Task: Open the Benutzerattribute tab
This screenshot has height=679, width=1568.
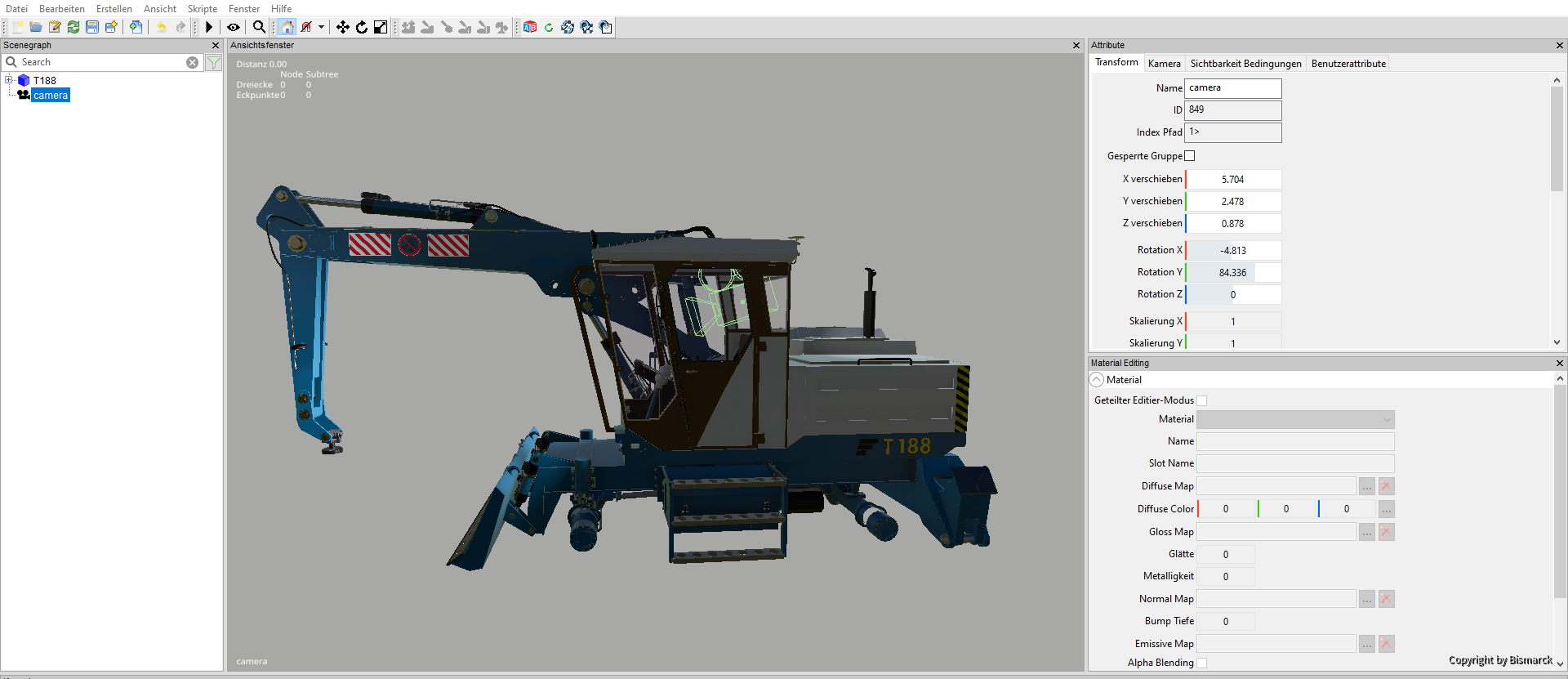Action: point(1348,63)
